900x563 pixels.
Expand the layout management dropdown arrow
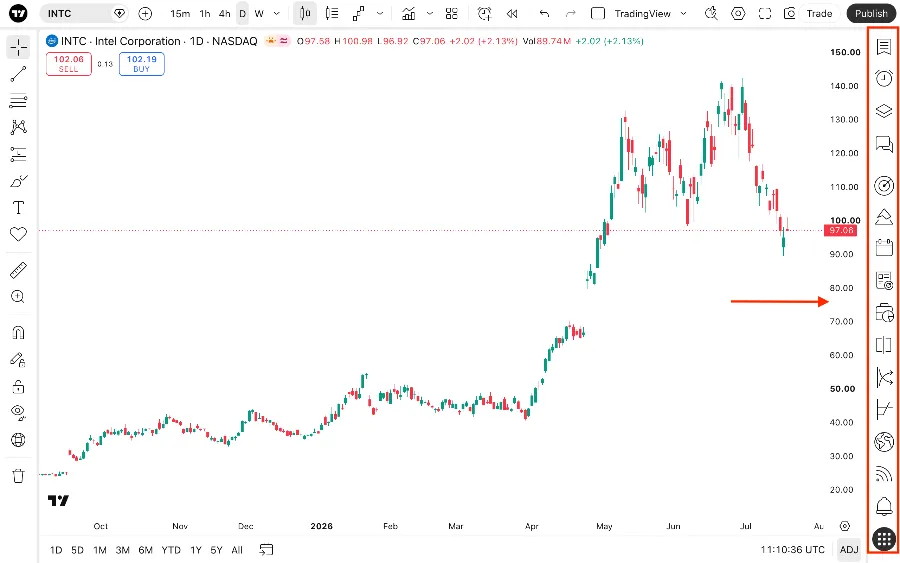pyautogui.click(x=683, y=13)
